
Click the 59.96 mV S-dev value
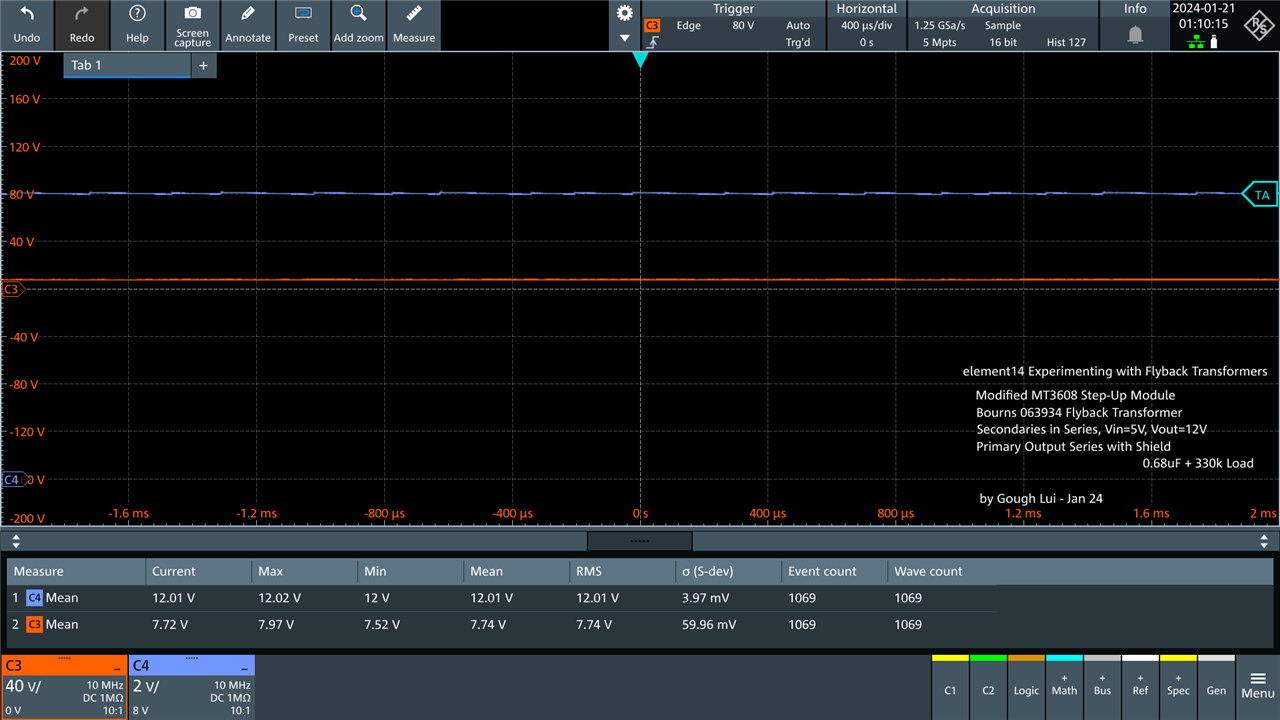click(709, 624)
